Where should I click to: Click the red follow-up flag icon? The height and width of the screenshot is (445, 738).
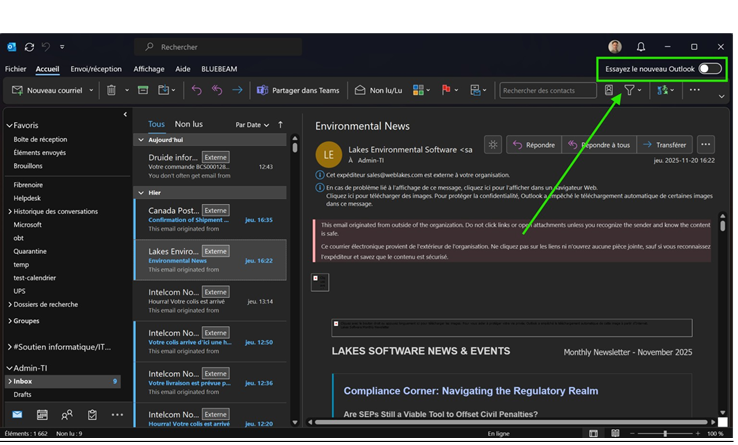coord(446,89)
